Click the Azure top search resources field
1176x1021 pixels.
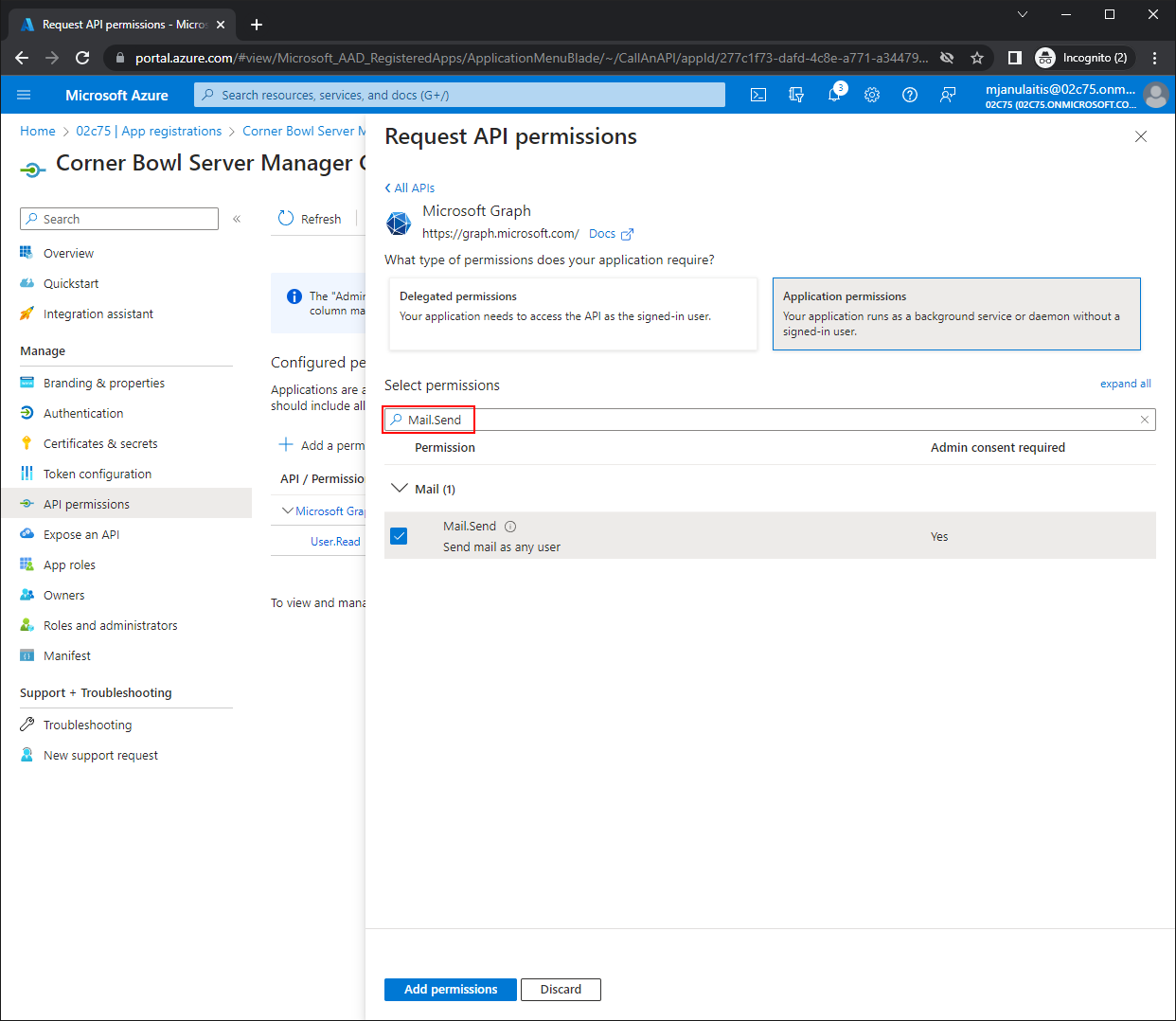click(459, 95)
